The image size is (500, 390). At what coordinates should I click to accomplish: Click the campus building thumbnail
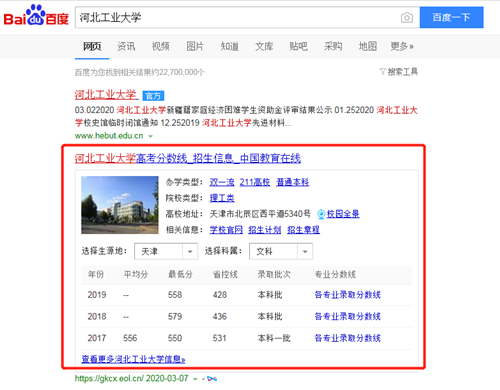[120, 205]
